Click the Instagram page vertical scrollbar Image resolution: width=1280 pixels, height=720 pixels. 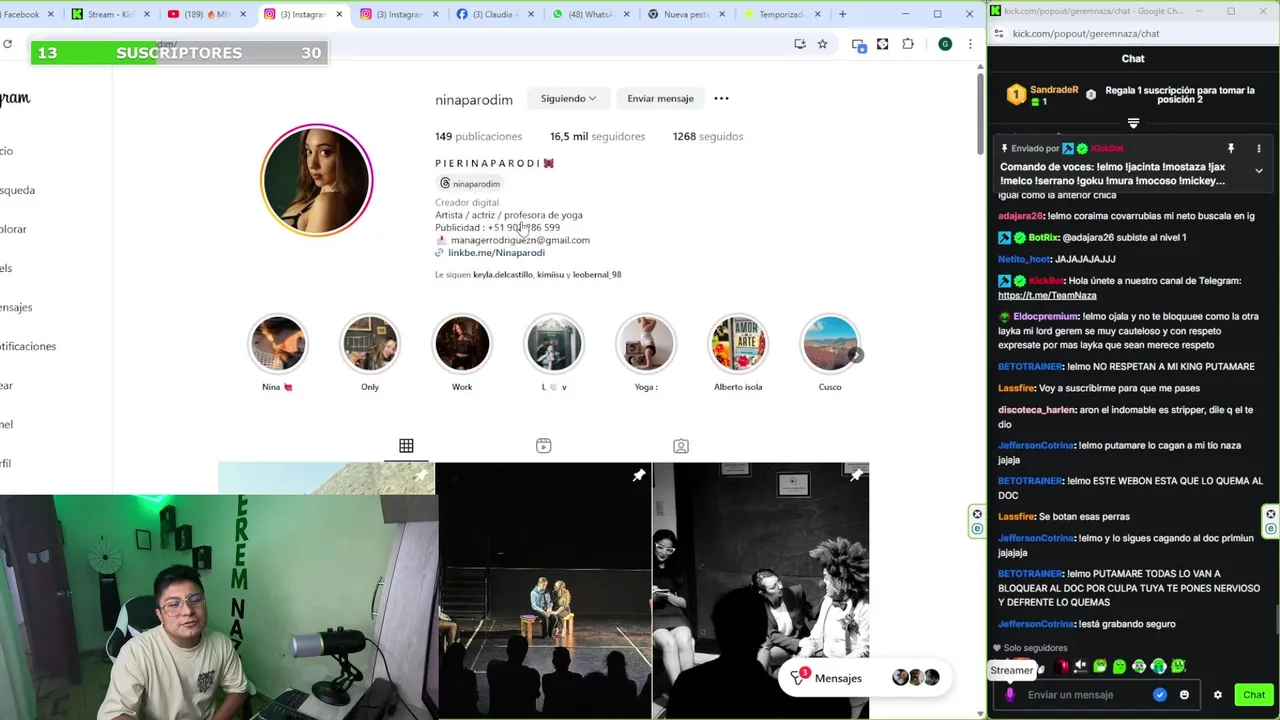click(x=979, y=114)
